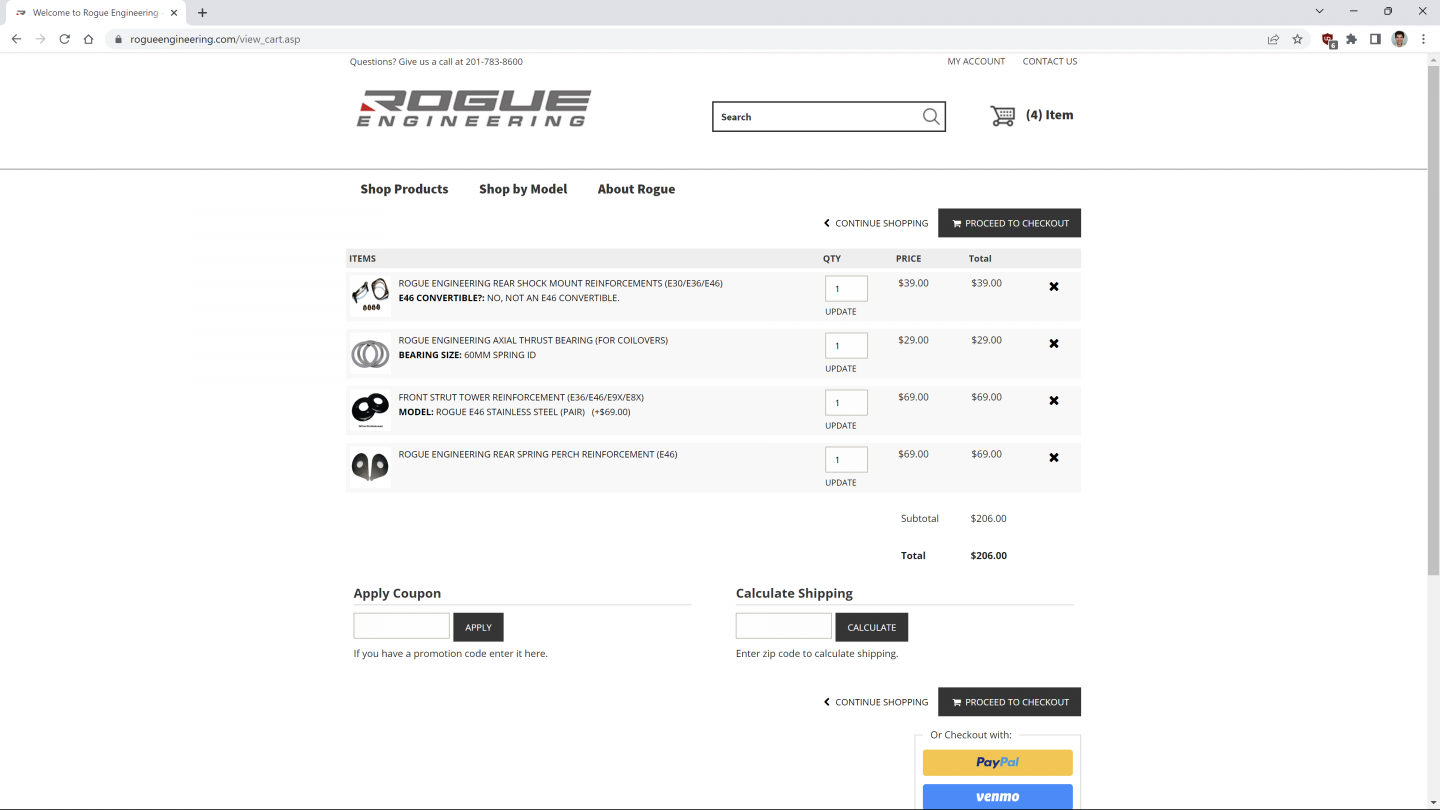
Task: Remove Axial Thrust Bearing item
Action: point(1054,344)
